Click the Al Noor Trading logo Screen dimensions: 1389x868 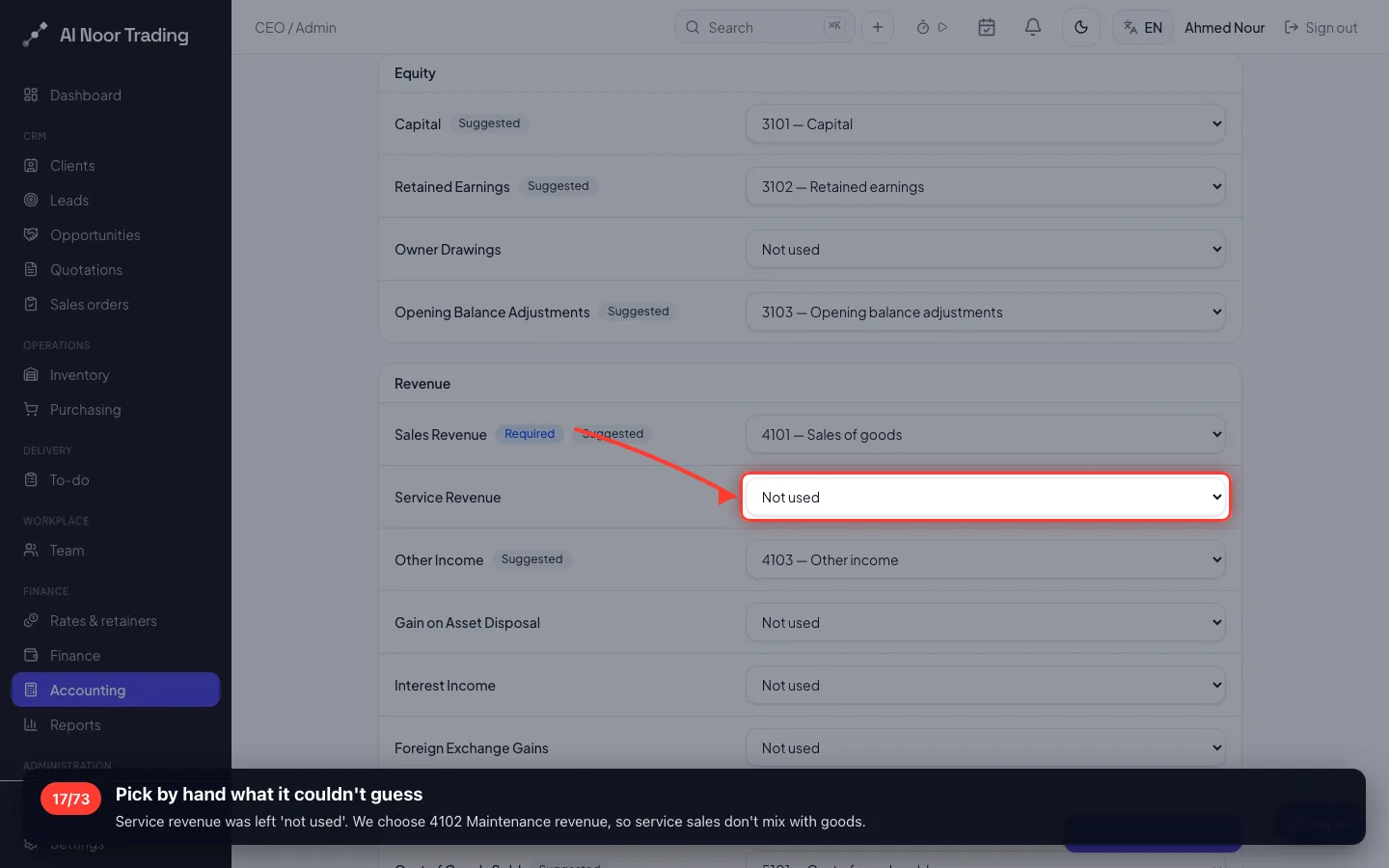(106, 35)
